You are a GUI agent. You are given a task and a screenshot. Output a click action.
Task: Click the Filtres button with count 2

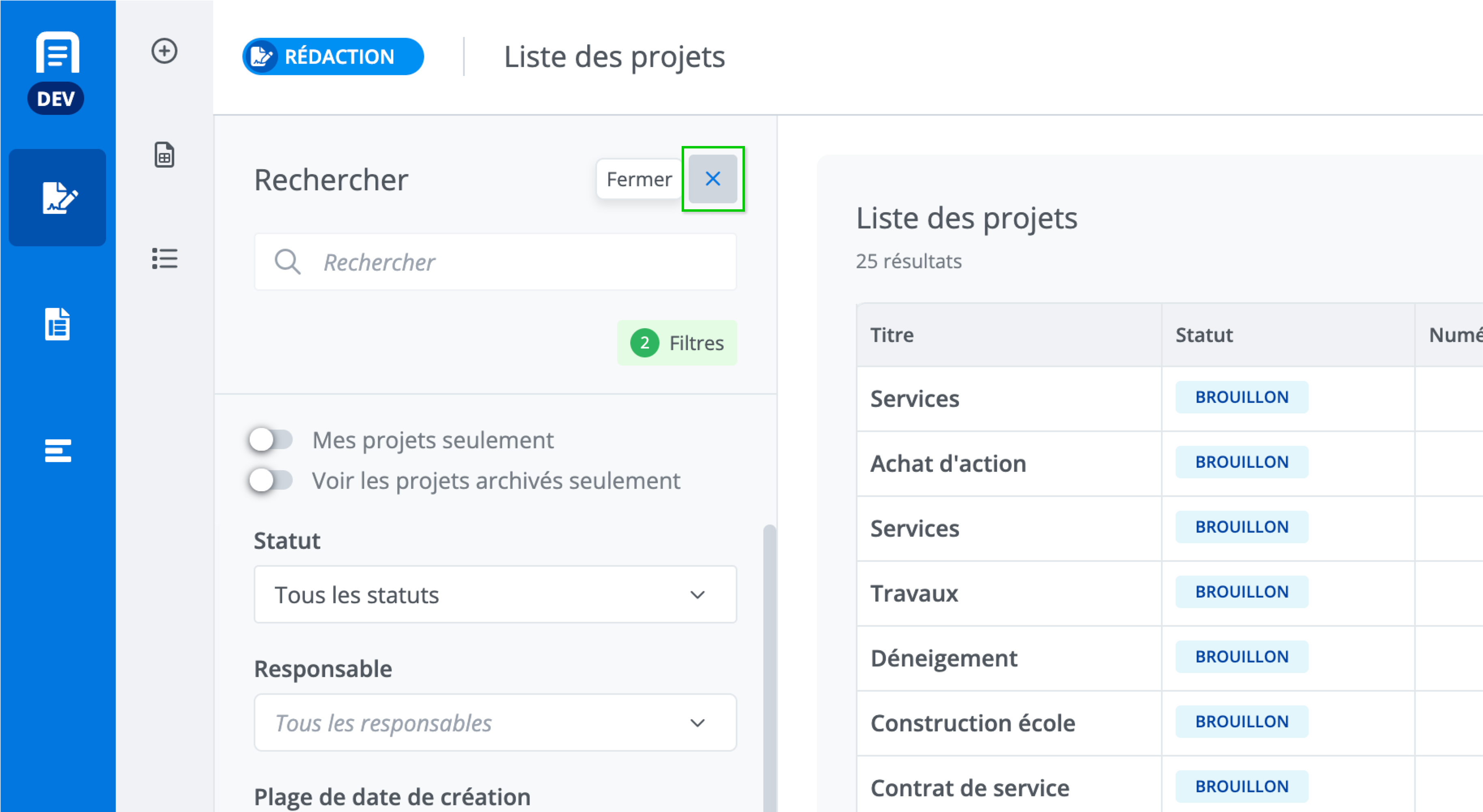point(677,343)
